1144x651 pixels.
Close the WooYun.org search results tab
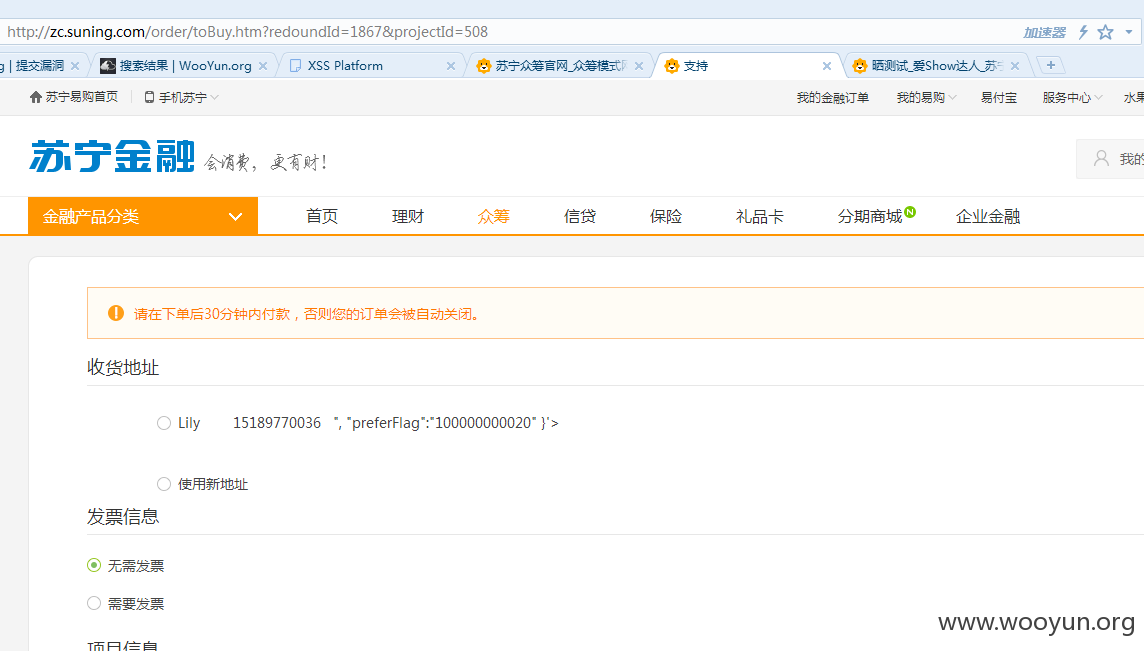tap(263, 66)
